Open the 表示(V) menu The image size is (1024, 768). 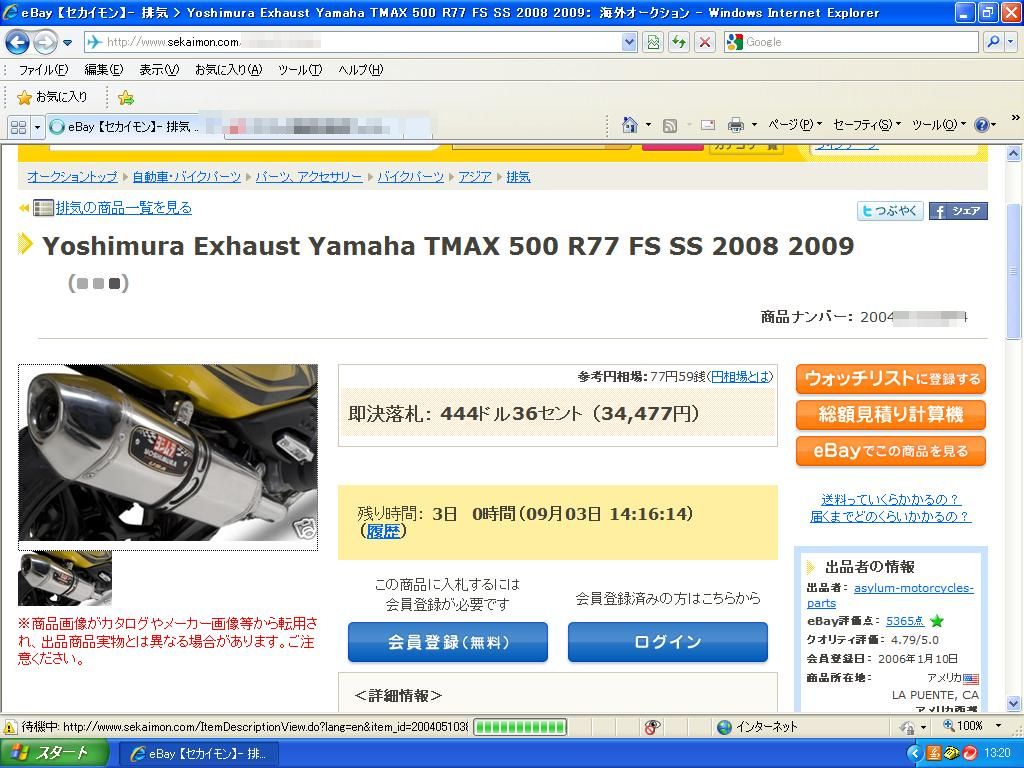(159, 70)
